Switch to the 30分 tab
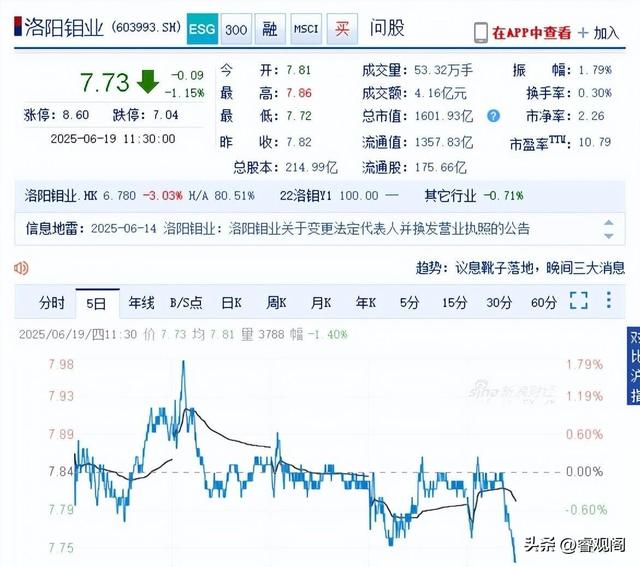 499,303
